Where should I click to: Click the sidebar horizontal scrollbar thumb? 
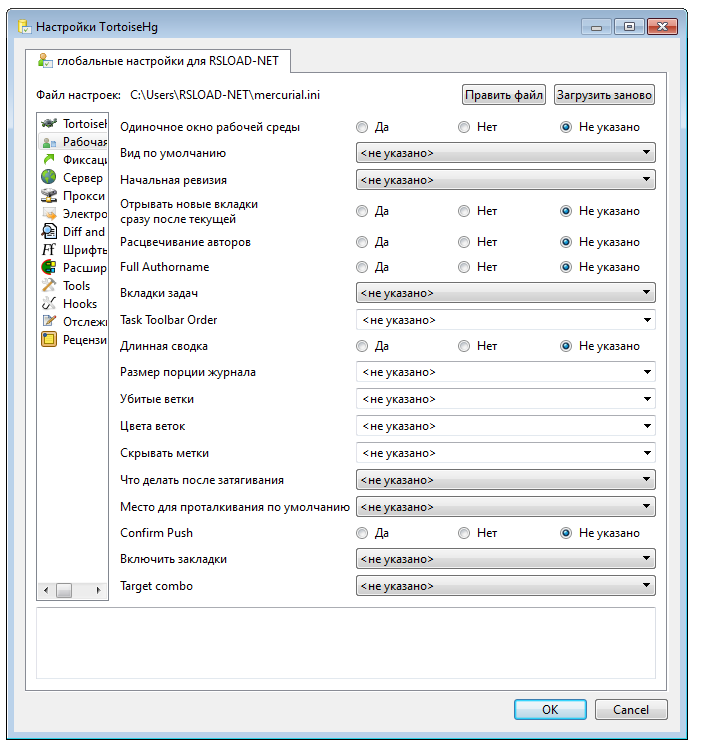tap(64, 590)
